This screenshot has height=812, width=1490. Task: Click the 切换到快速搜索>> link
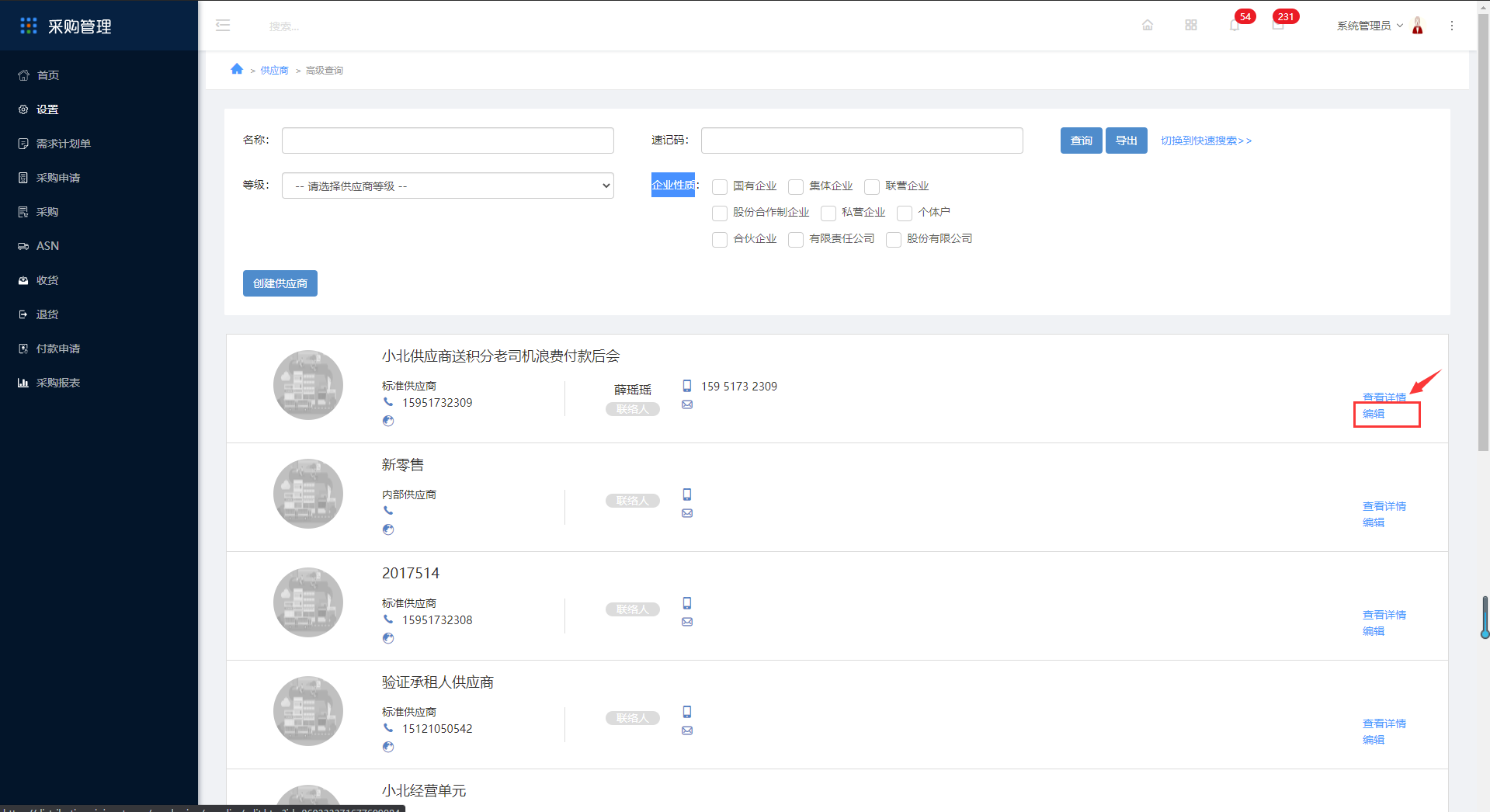(x=1206, y=141)
